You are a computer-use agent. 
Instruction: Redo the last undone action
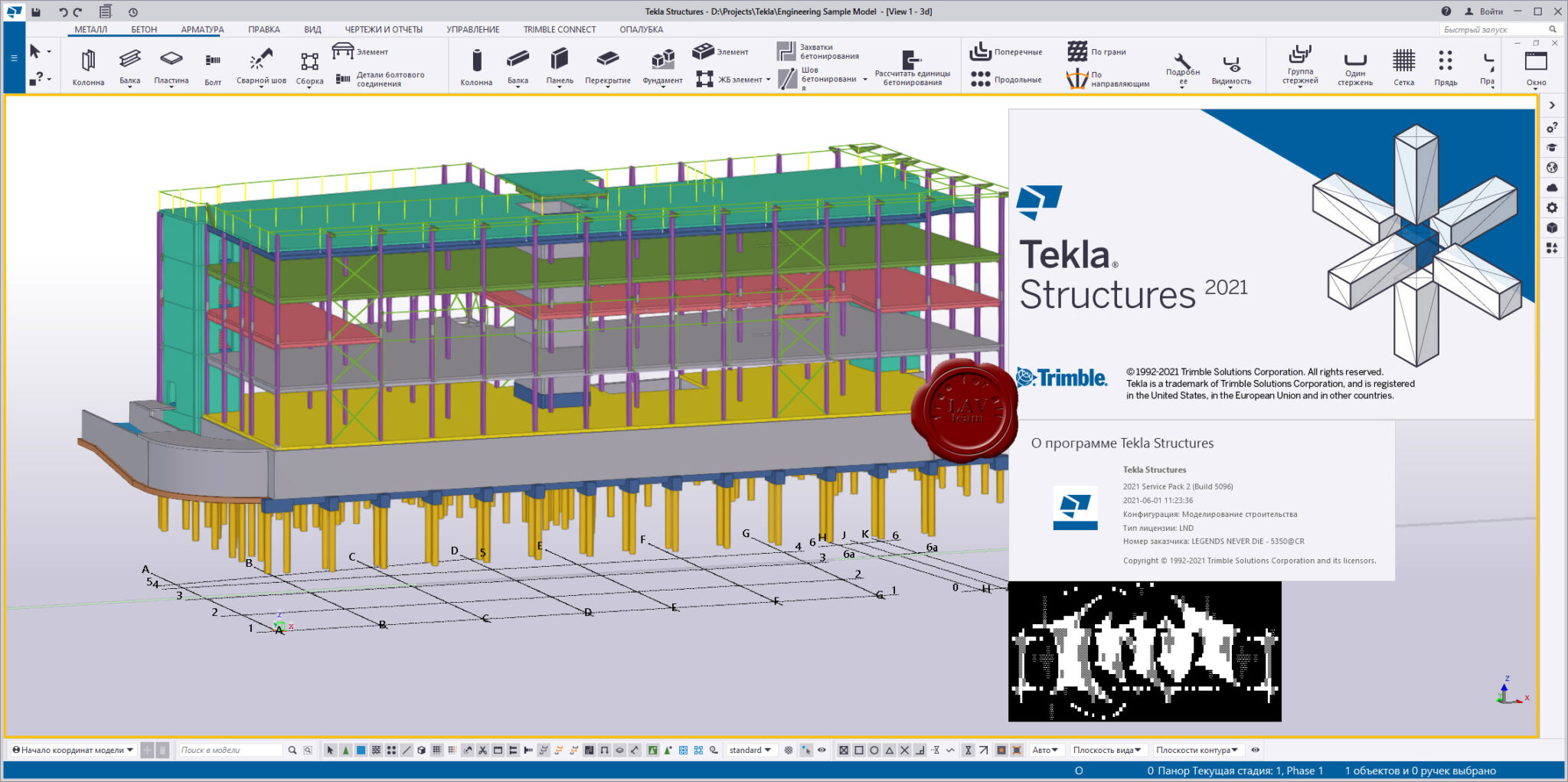(x=77, y=12)
